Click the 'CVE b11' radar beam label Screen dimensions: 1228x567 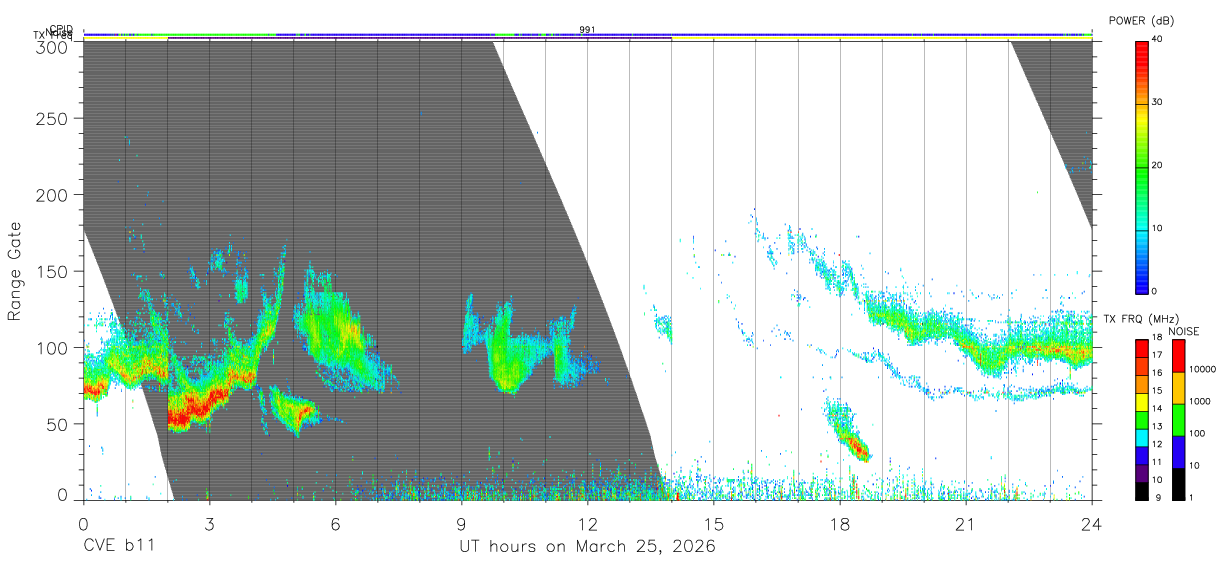(x=118, y=546)
